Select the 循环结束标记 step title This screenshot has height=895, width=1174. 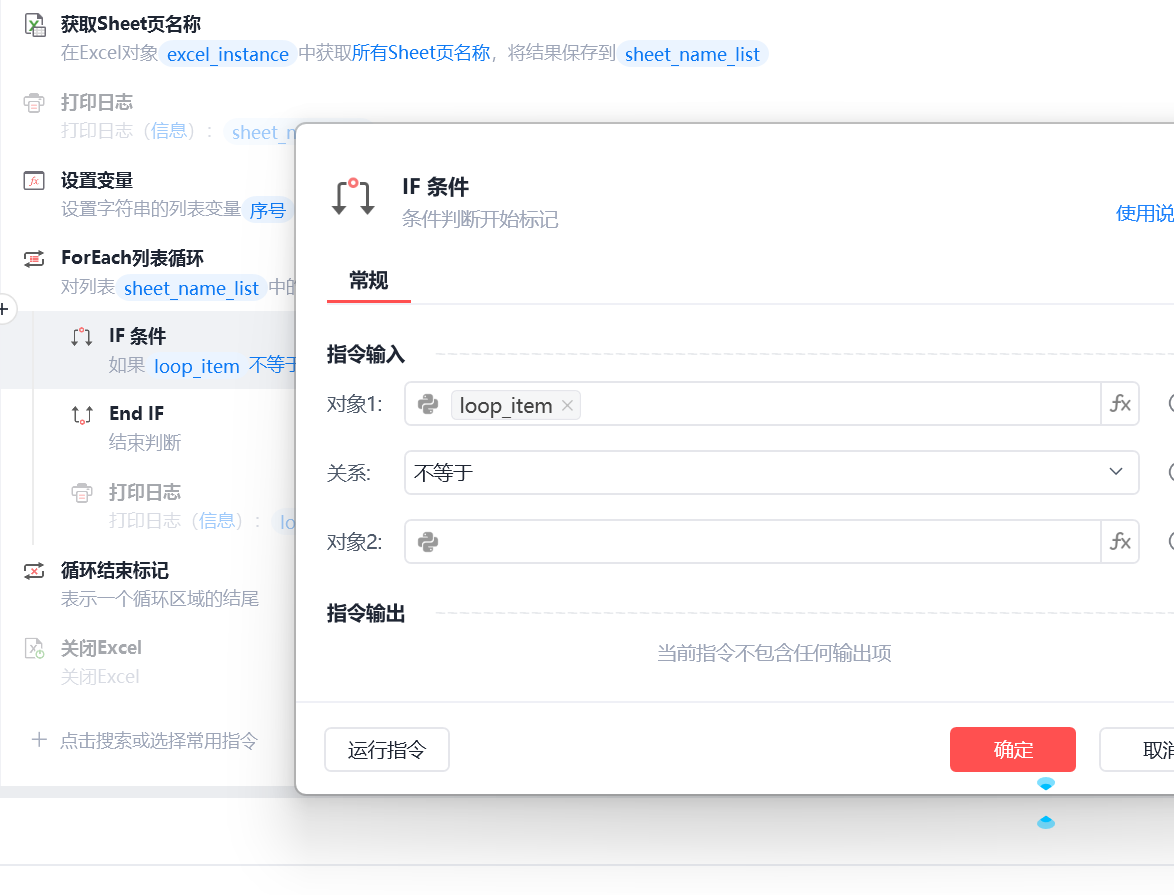pos(115,571)
